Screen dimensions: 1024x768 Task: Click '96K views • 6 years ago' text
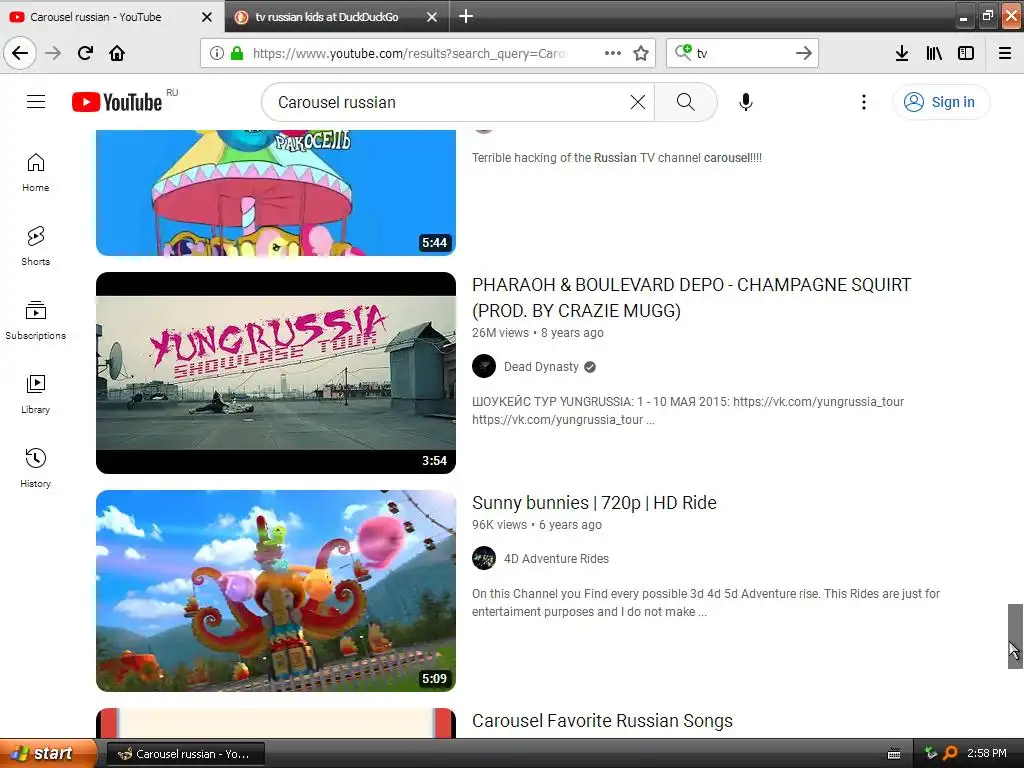[537, 524]
